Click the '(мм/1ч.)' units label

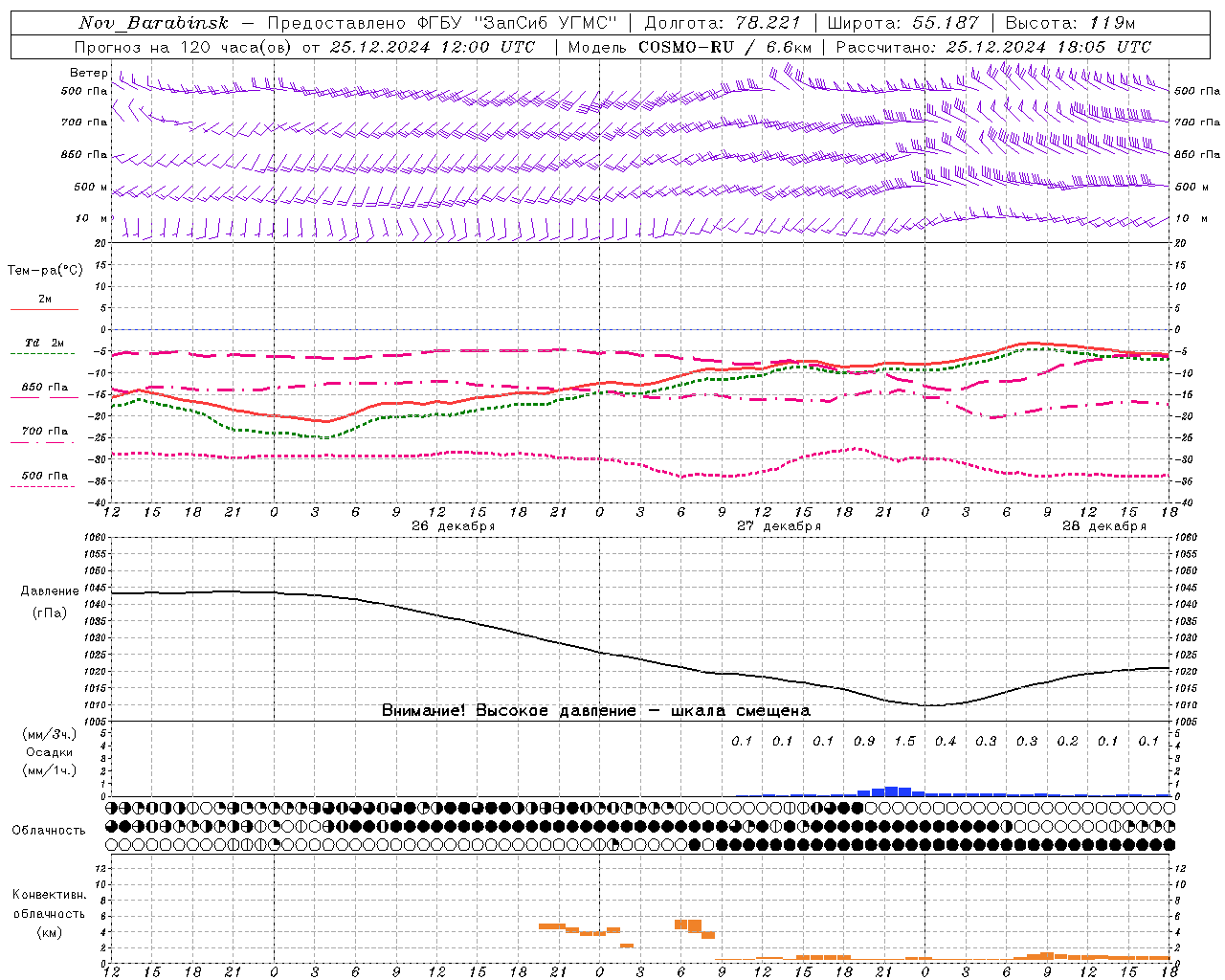(49, 770)
